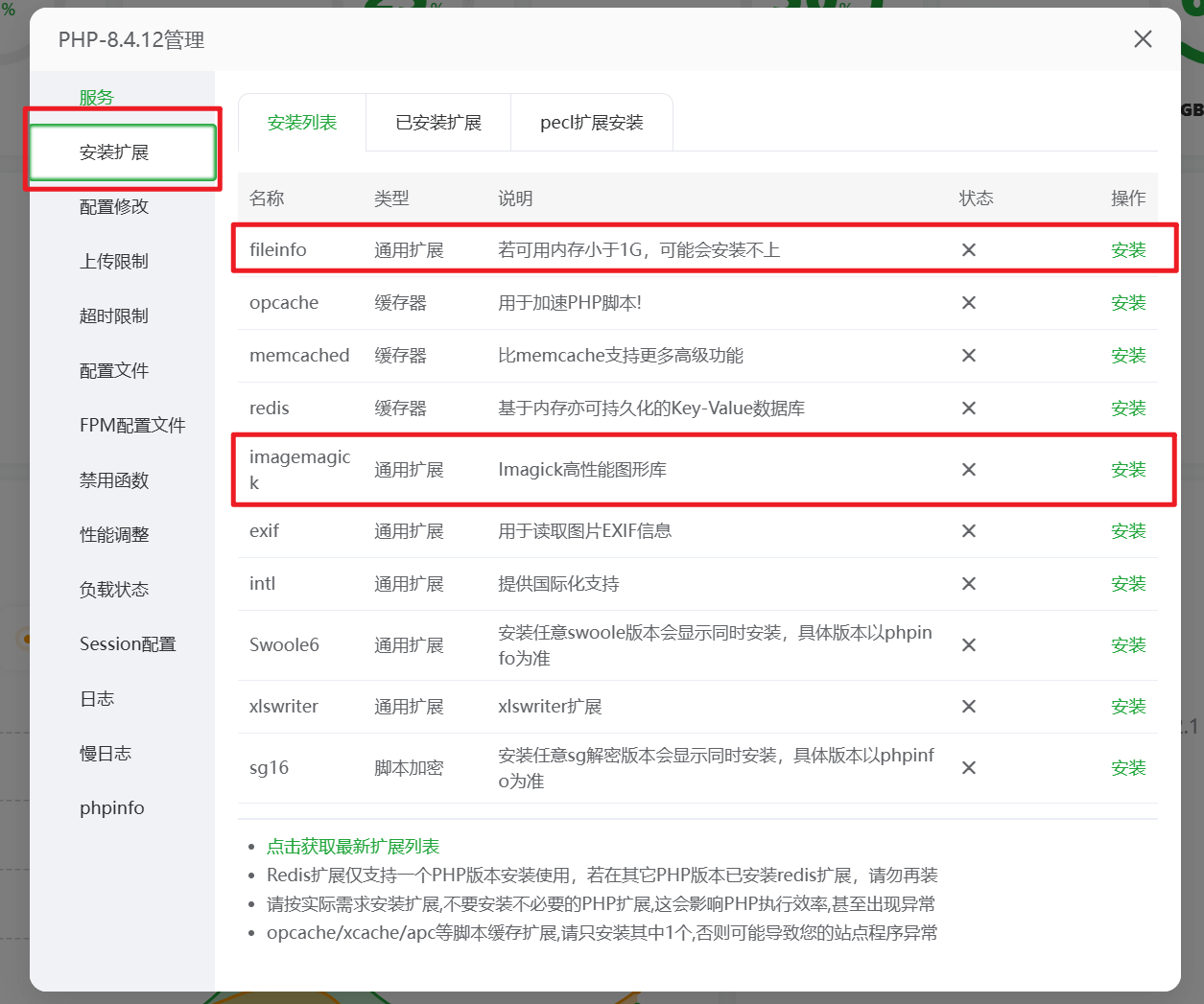Open 配置修改 in the sidebar

click(114, 207)
